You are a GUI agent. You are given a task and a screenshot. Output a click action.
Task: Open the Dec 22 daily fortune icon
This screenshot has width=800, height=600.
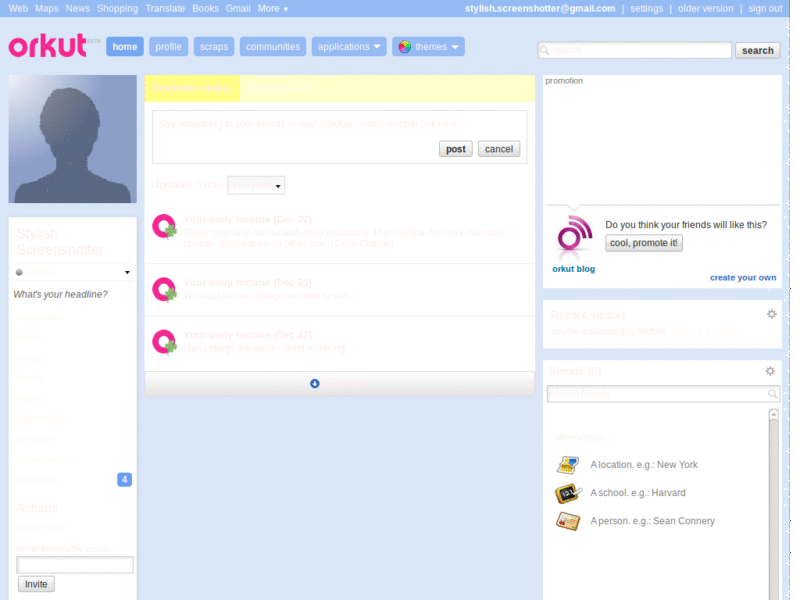point(164,342)
